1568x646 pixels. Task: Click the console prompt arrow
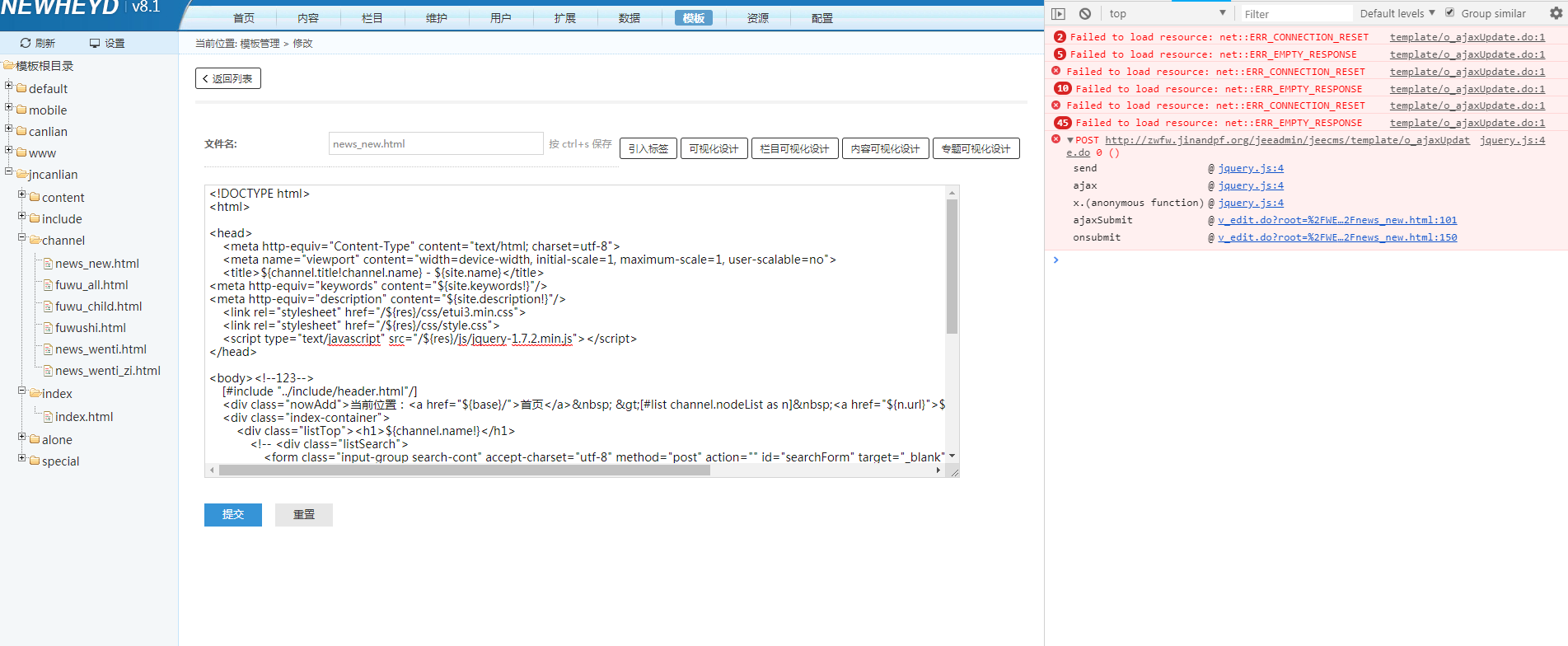pos(1055,260)
